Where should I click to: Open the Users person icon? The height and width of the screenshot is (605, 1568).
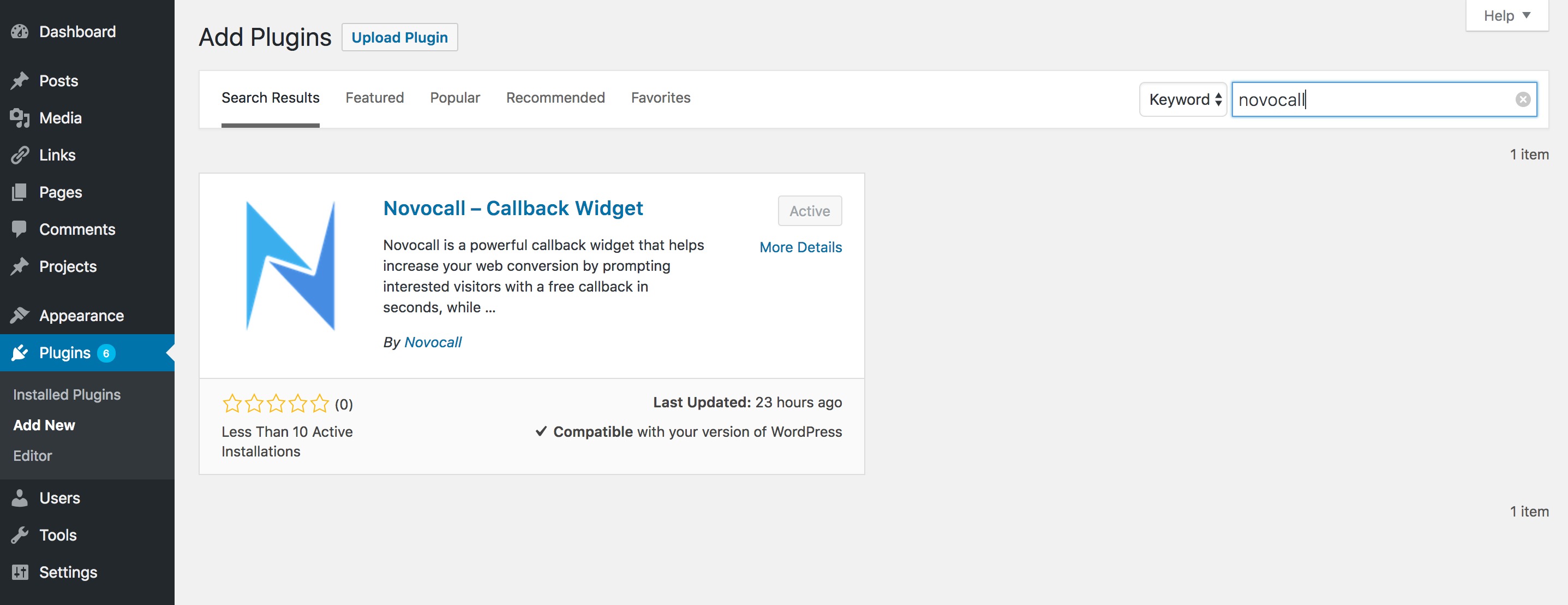20,498
